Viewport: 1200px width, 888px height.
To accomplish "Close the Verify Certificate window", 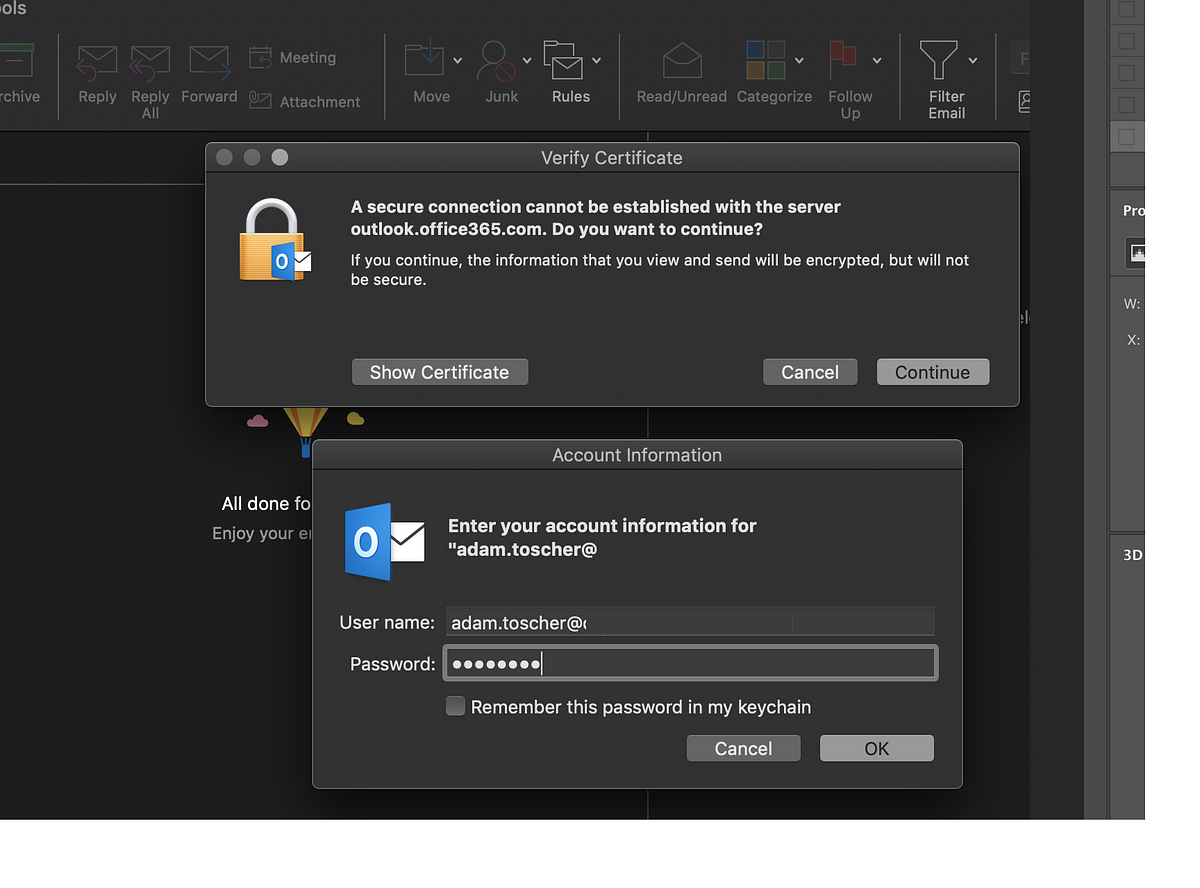I will 224,157.
